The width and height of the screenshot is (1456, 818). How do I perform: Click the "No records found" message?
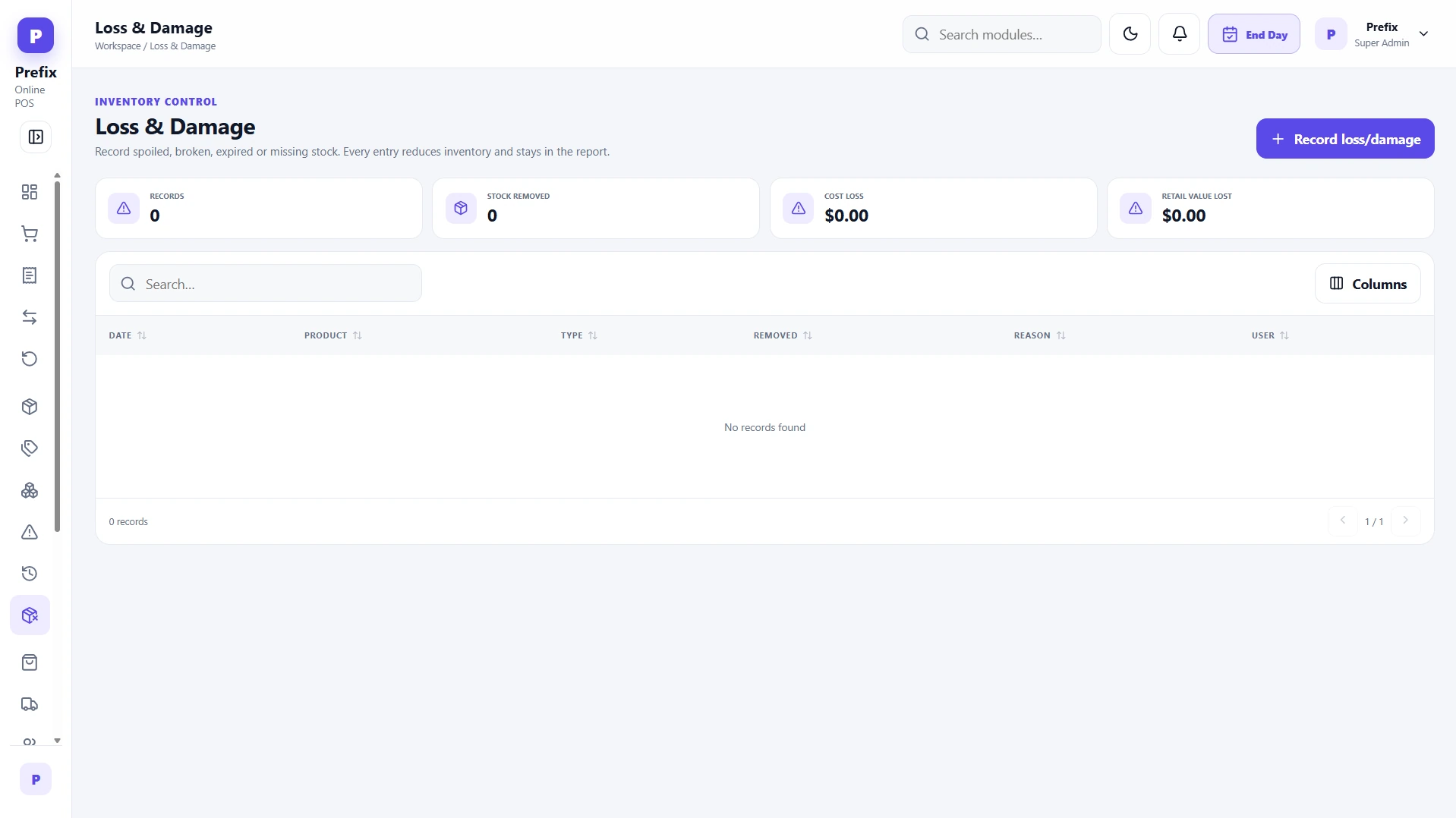764,427
